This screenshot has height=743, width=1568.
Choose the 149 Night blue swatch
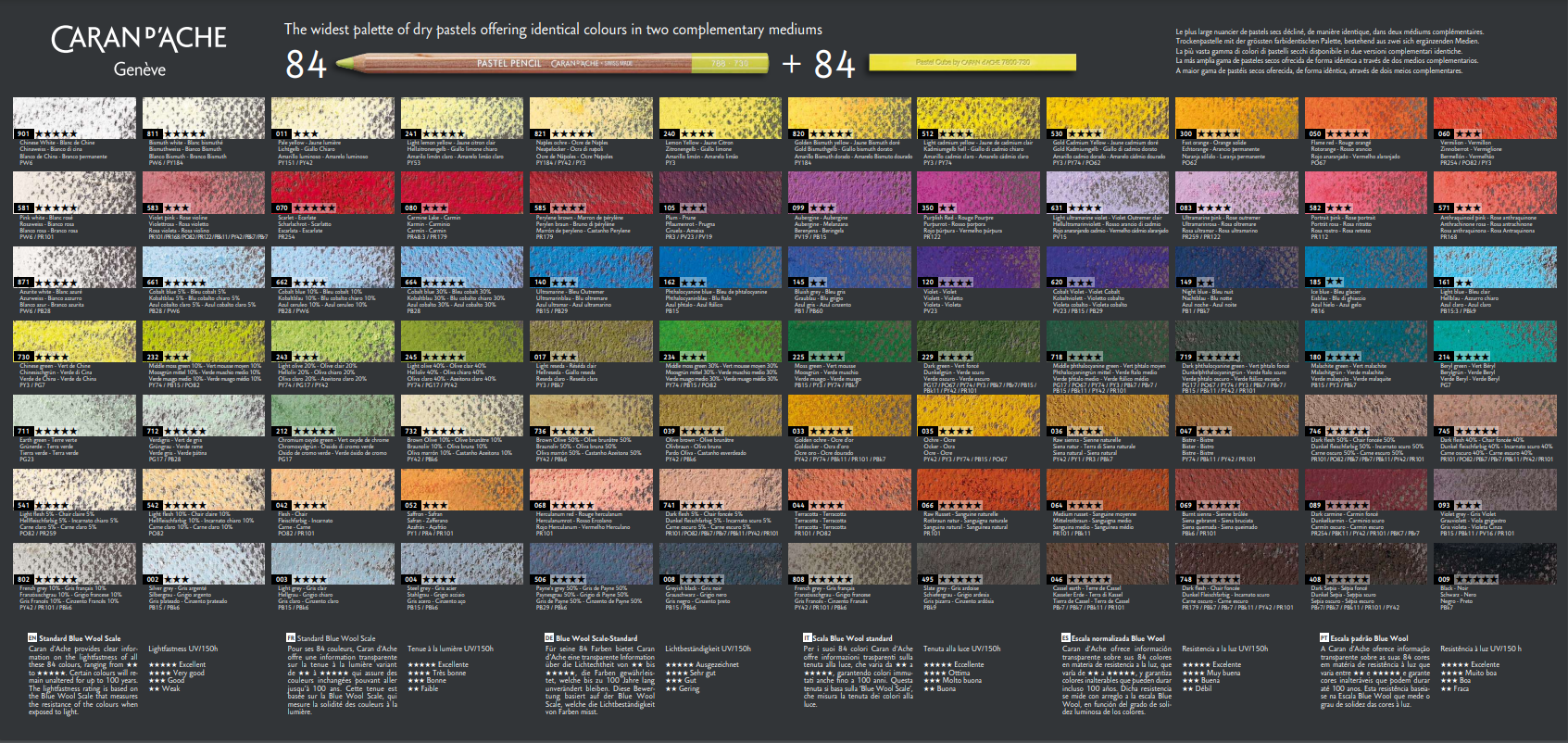click(x=1236, y=266)
